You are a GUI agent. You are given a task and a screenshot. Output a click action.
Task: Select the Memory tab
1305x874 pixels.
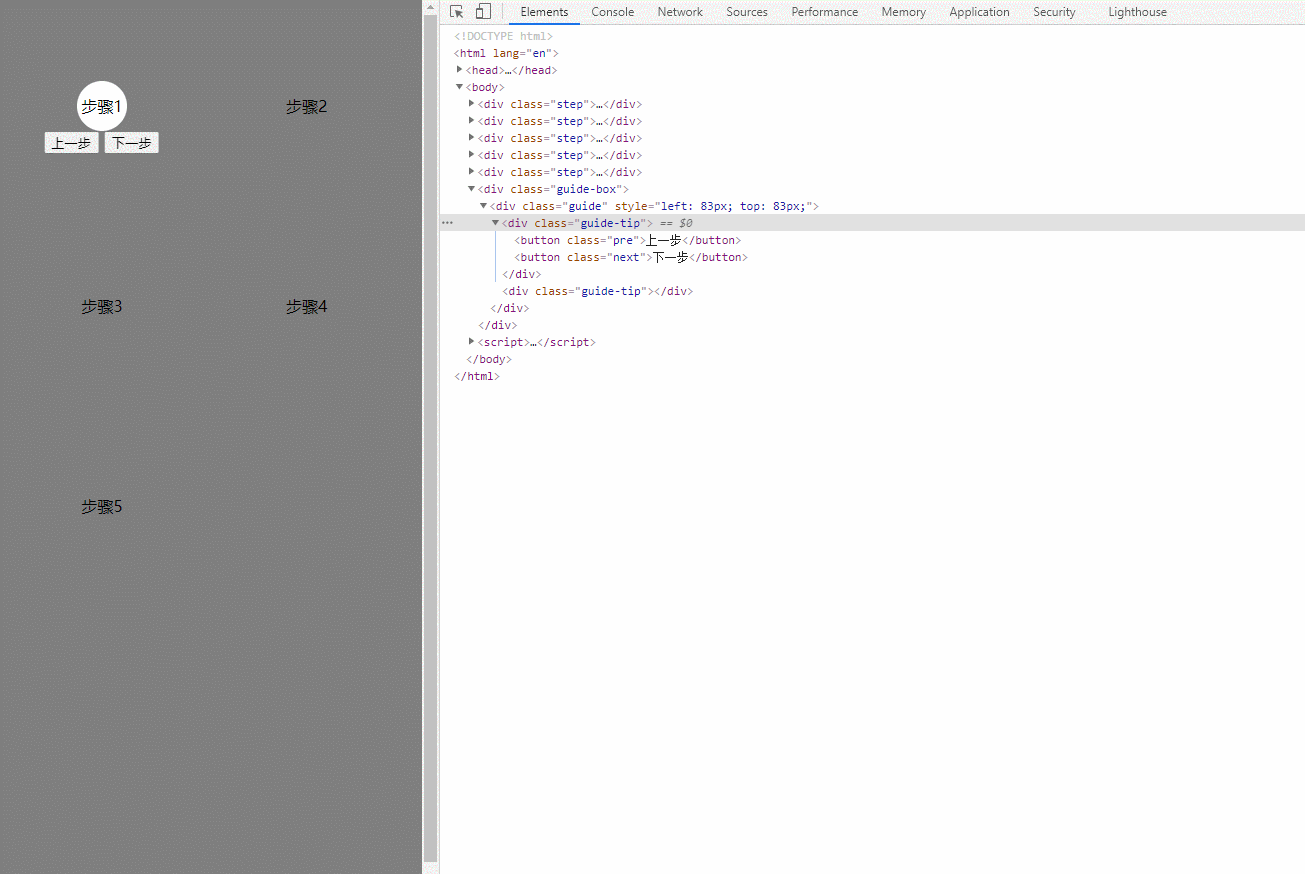click(x=904, y=12)
